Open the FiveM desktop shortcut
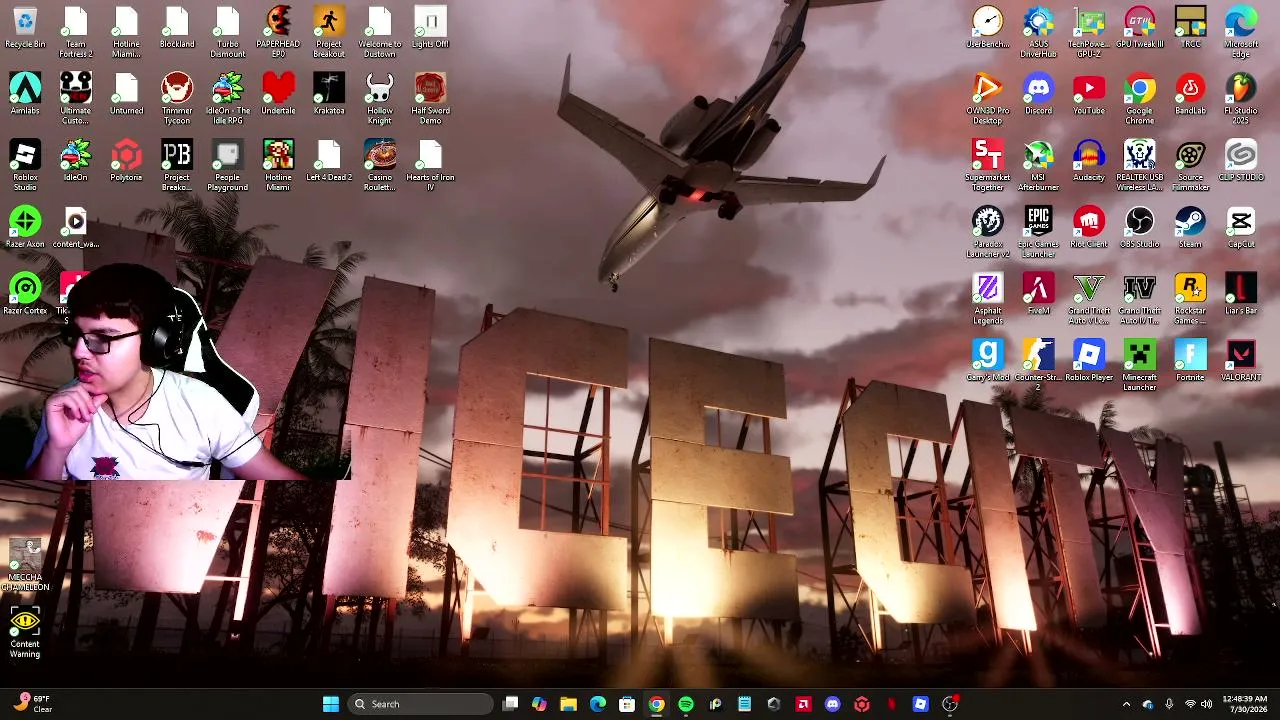 (x=1038, y=295)
